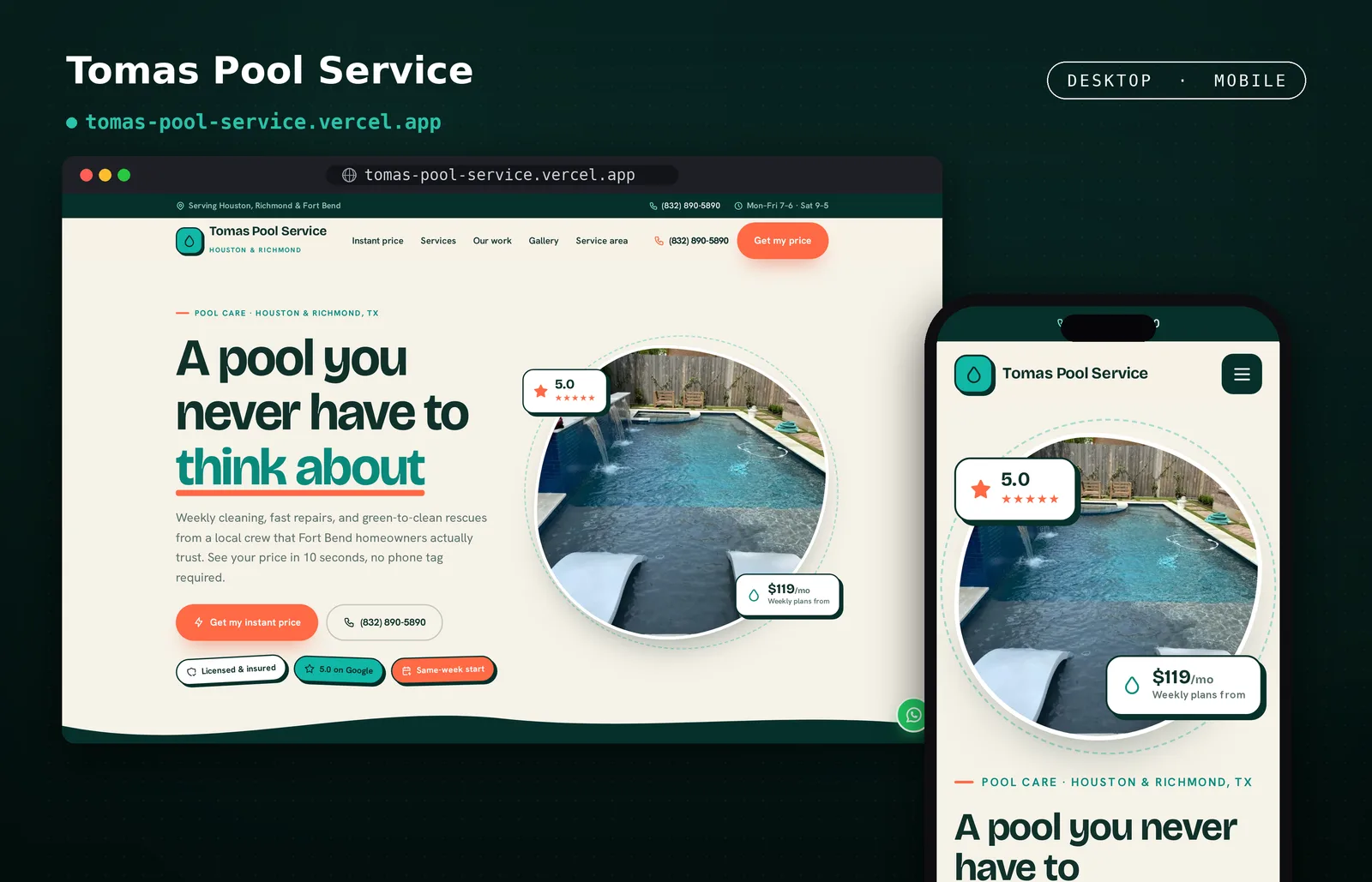The image size is (1372, 882).
Task: Click the globe icon in the address bar
Action: pos(349,175)
